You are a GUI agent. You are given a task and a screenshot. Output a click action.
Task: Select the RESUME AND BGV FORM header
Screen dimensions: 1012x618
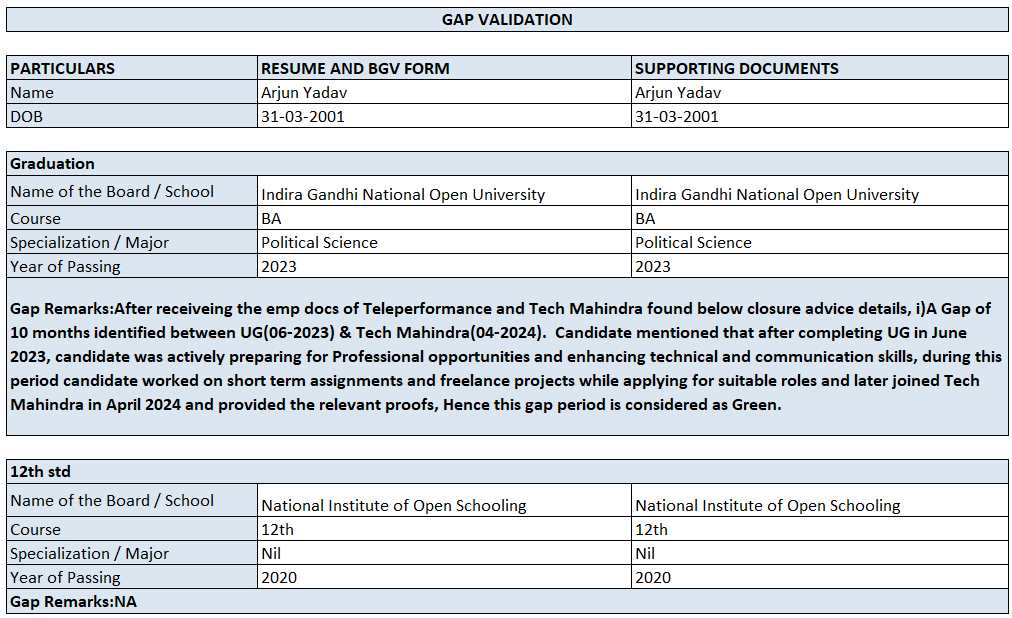tap(355, 69)
